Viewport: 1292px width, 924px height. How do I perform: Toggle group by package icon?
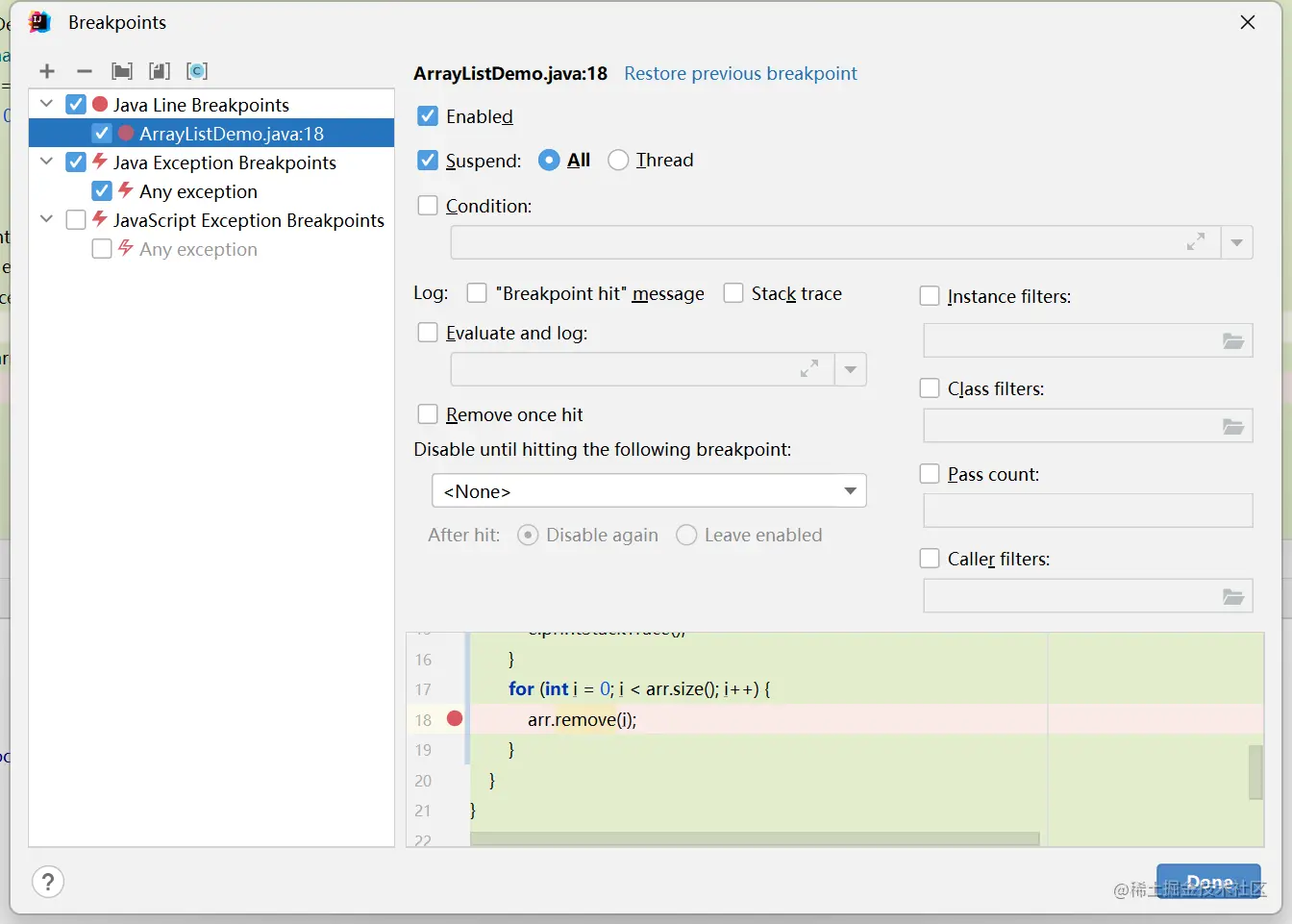122,71
